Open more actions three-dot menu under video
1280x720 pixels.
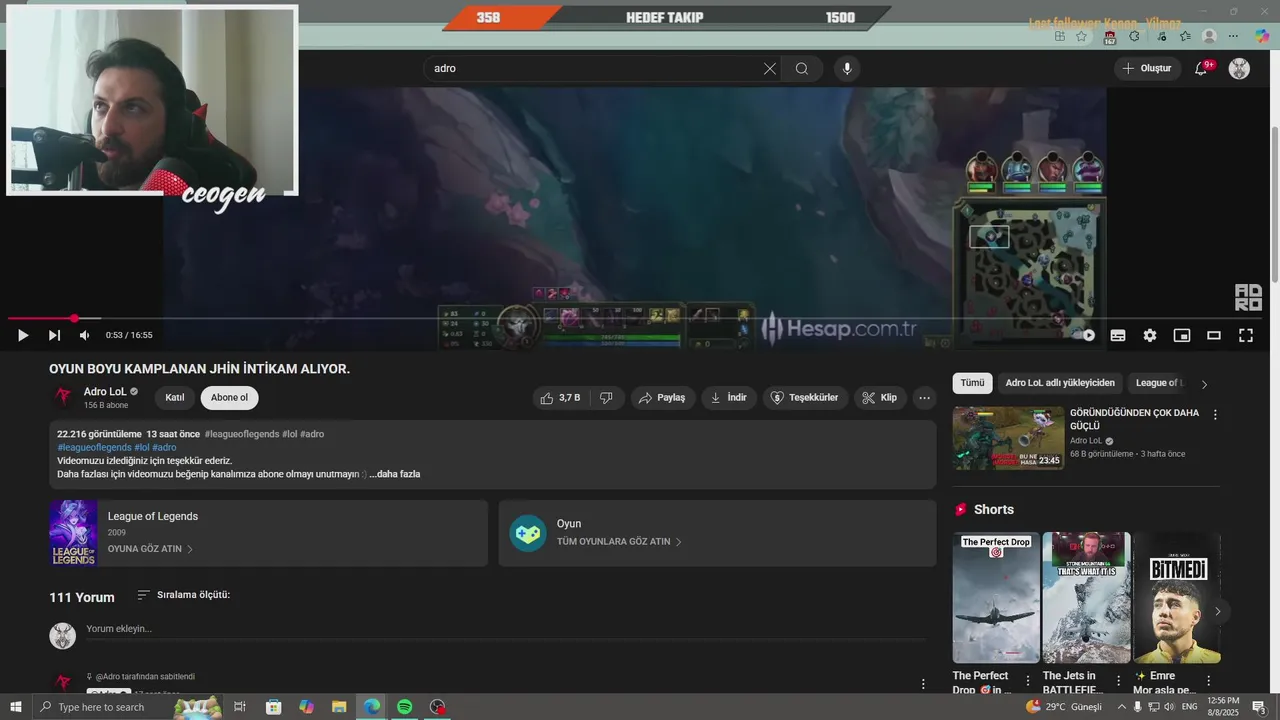(x=924, y=398)
